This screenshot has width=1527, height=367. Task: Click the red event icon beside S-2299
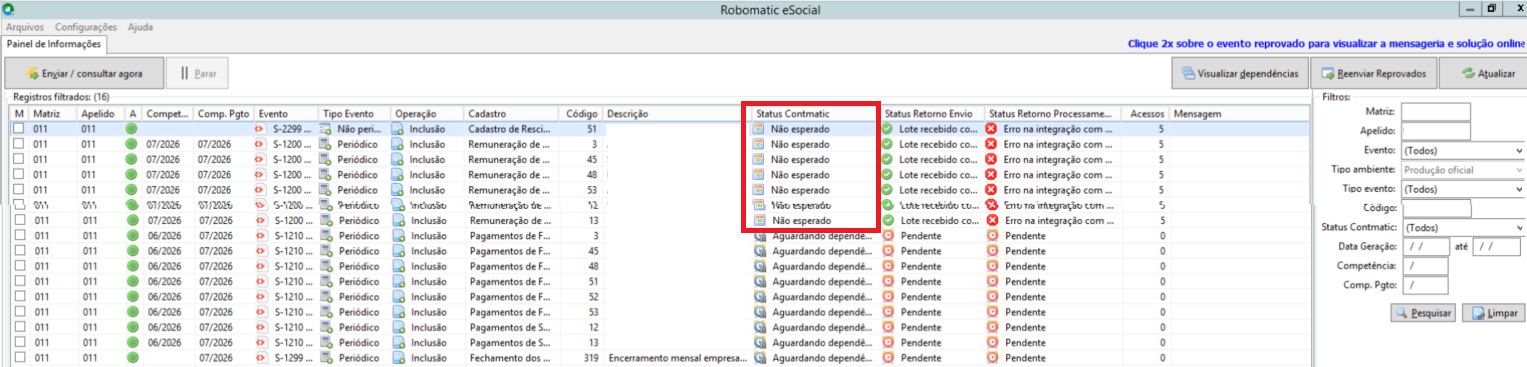point(260,129)
